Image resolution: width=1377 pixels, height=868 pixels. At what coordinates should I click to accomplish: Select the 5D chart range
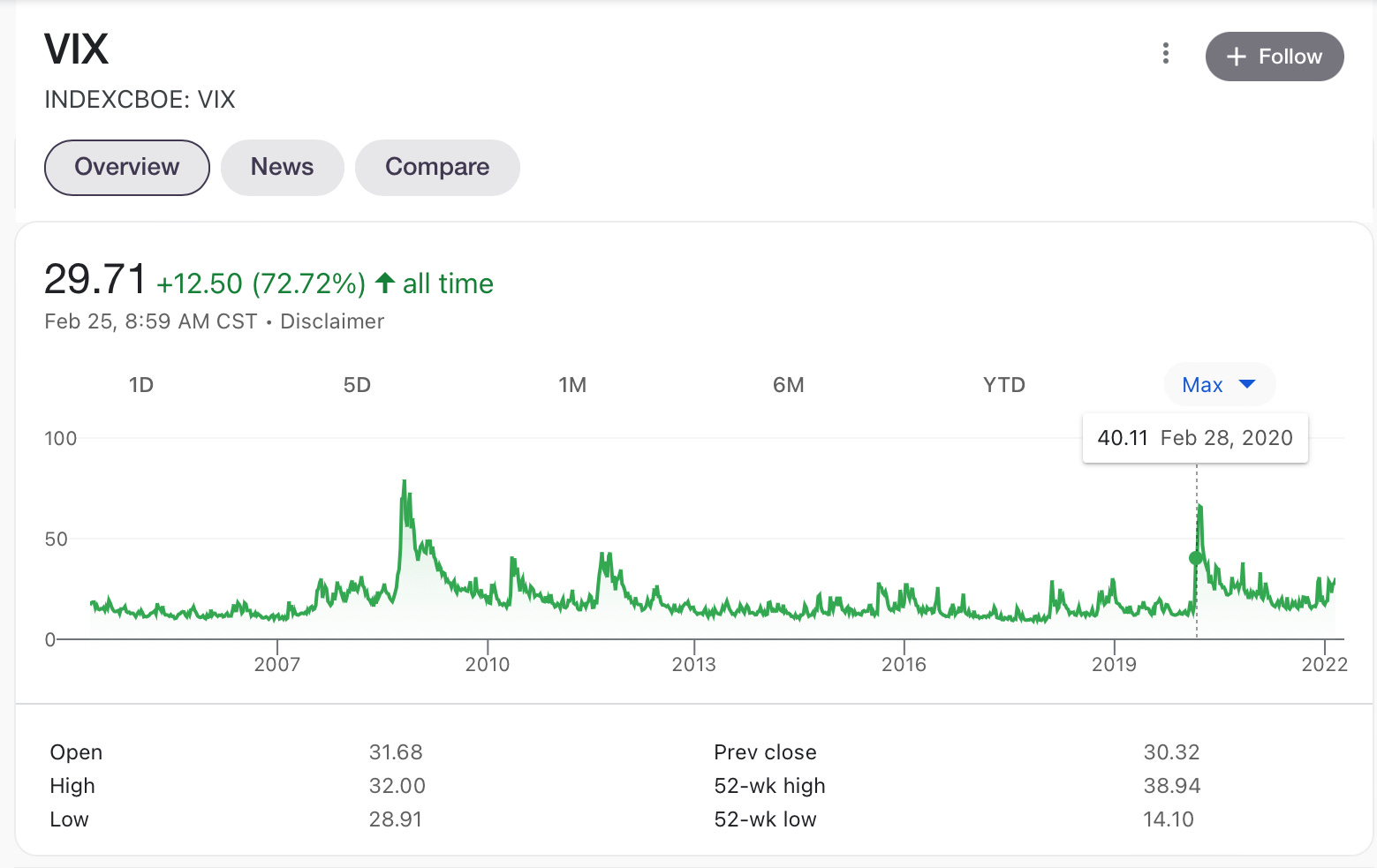[357, 385]
